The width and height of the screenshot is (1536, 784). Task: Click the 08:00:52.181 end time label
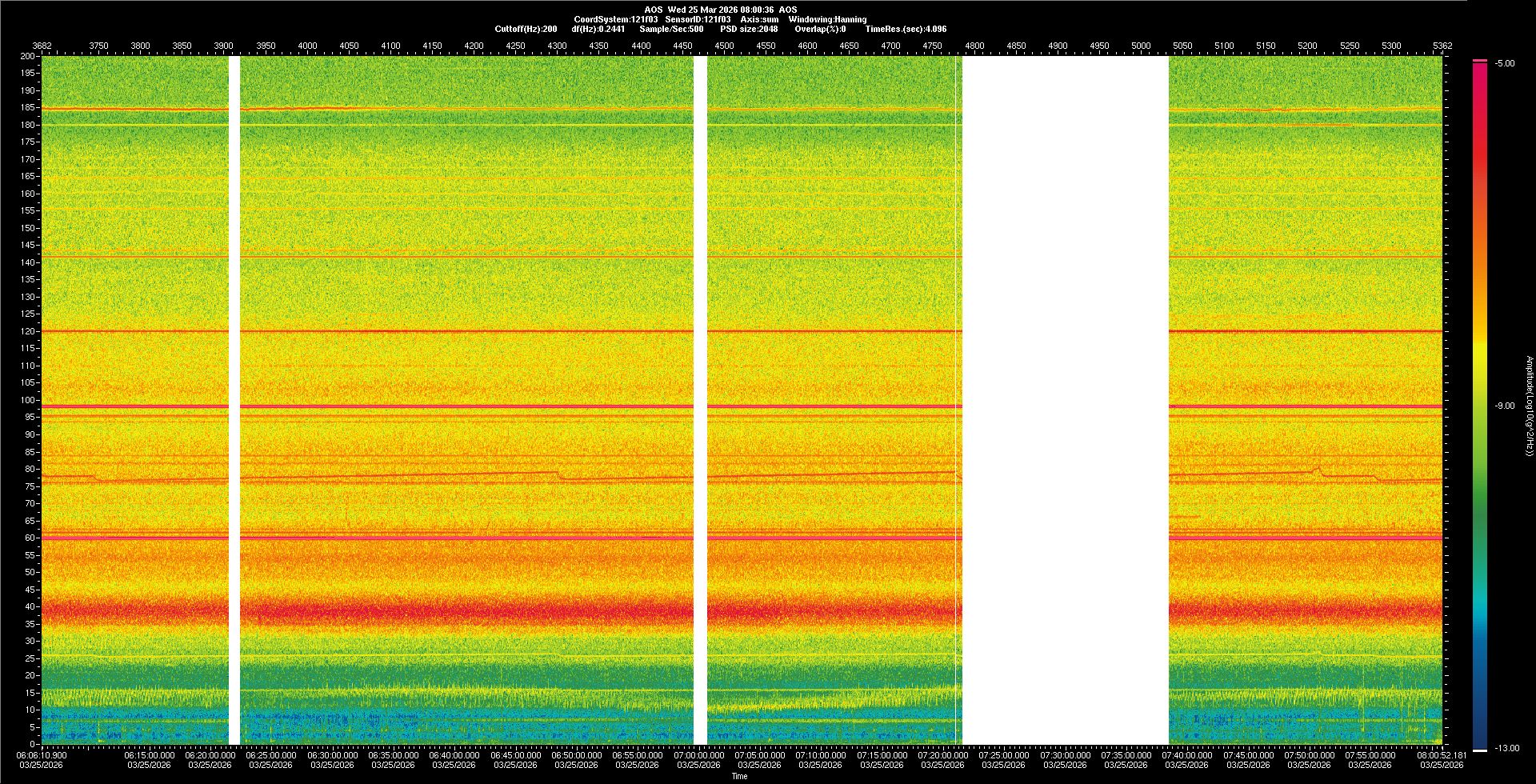1442,755
